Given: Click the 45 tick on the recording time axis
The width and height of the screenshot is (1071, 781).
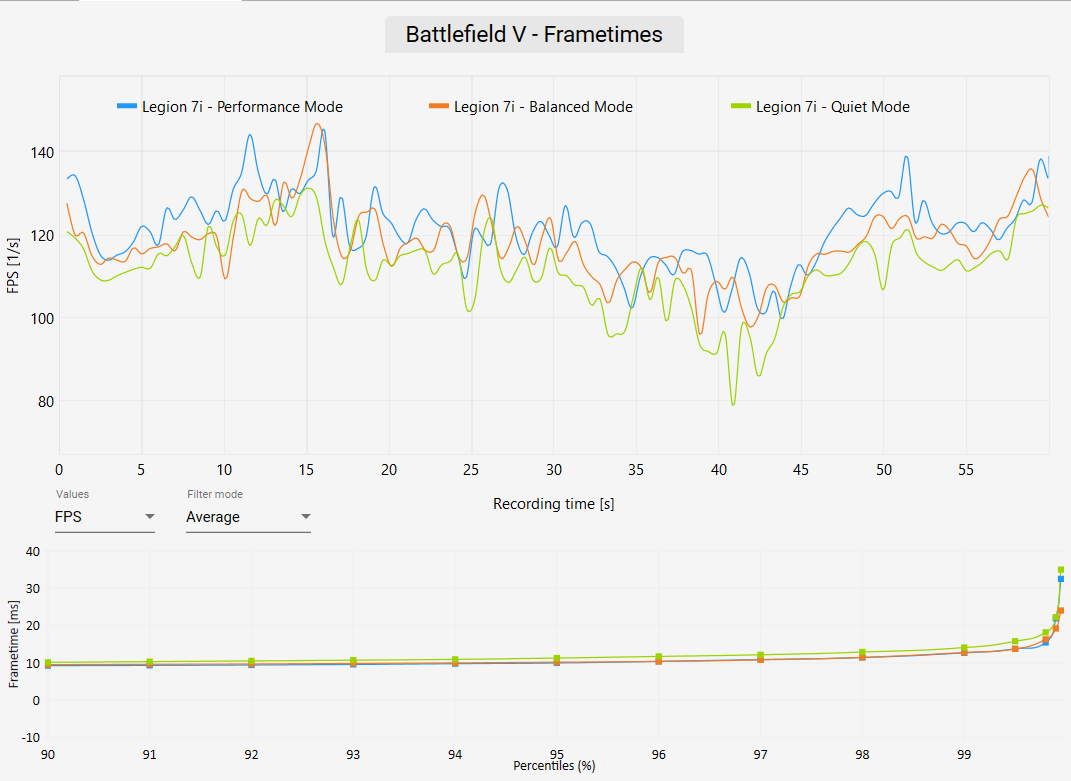Looking at the screenshot, I should [801, 470].
